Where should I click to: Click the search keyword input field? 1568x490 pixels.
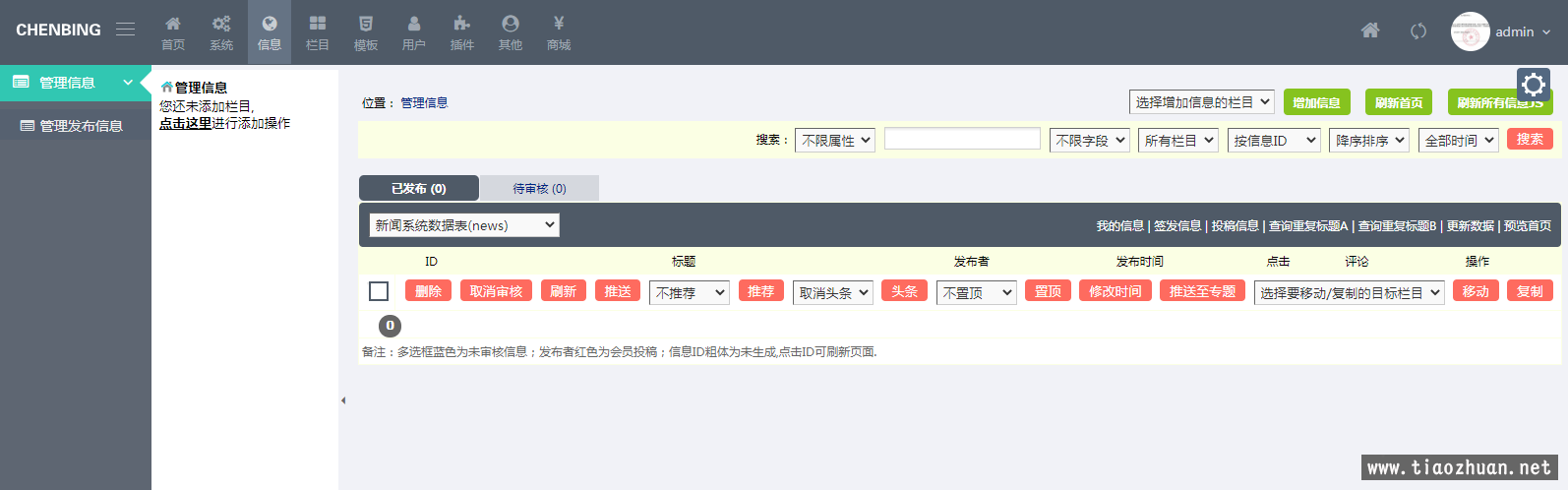961,140
